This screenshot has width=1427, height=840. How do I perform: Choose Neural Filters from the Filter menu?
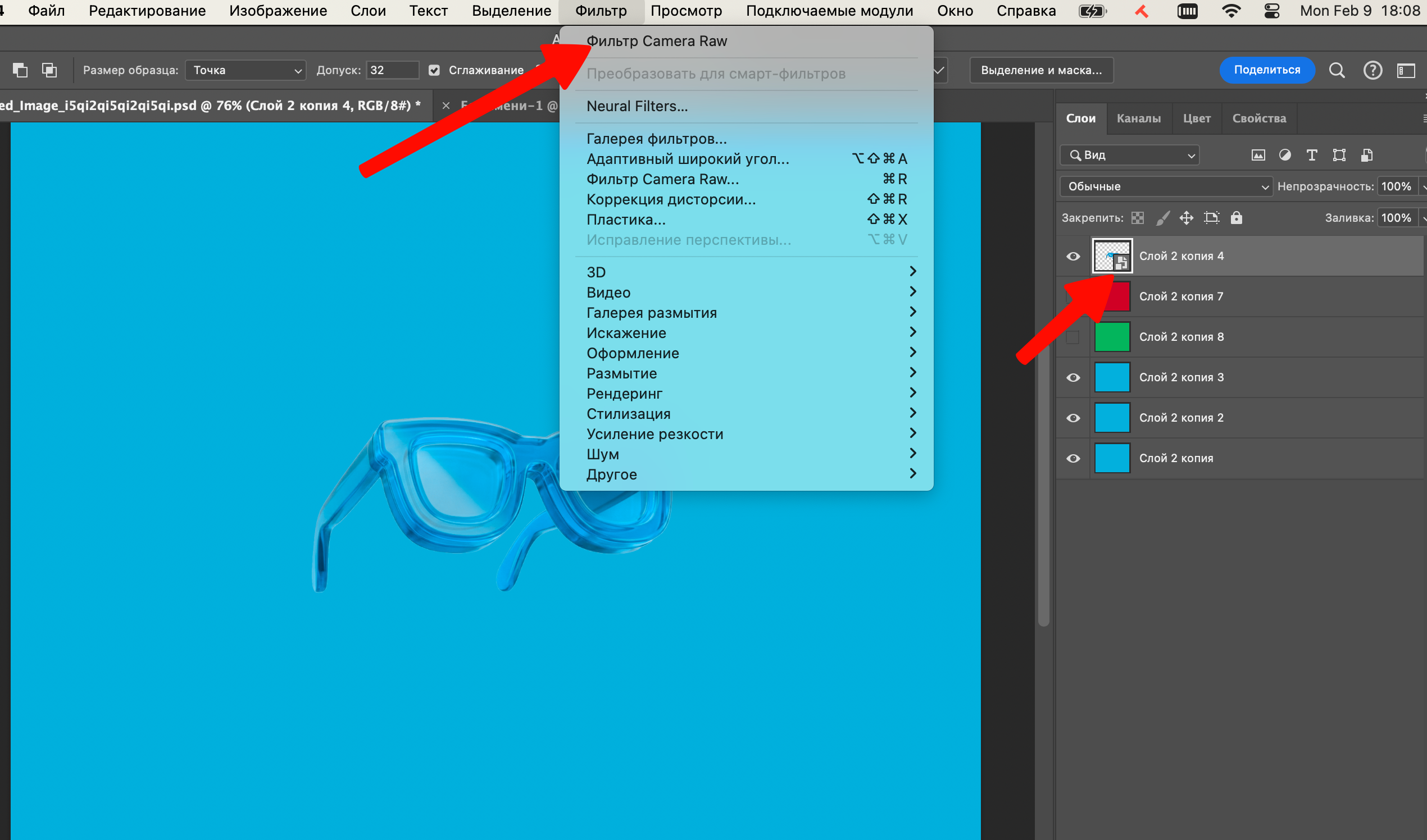click(637, 106)
